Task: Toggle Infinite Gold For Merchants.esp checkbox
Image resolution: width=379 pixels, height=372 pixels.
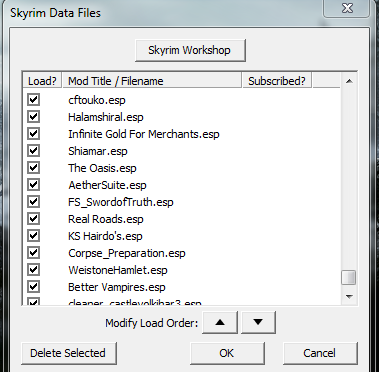Action: 33,134
